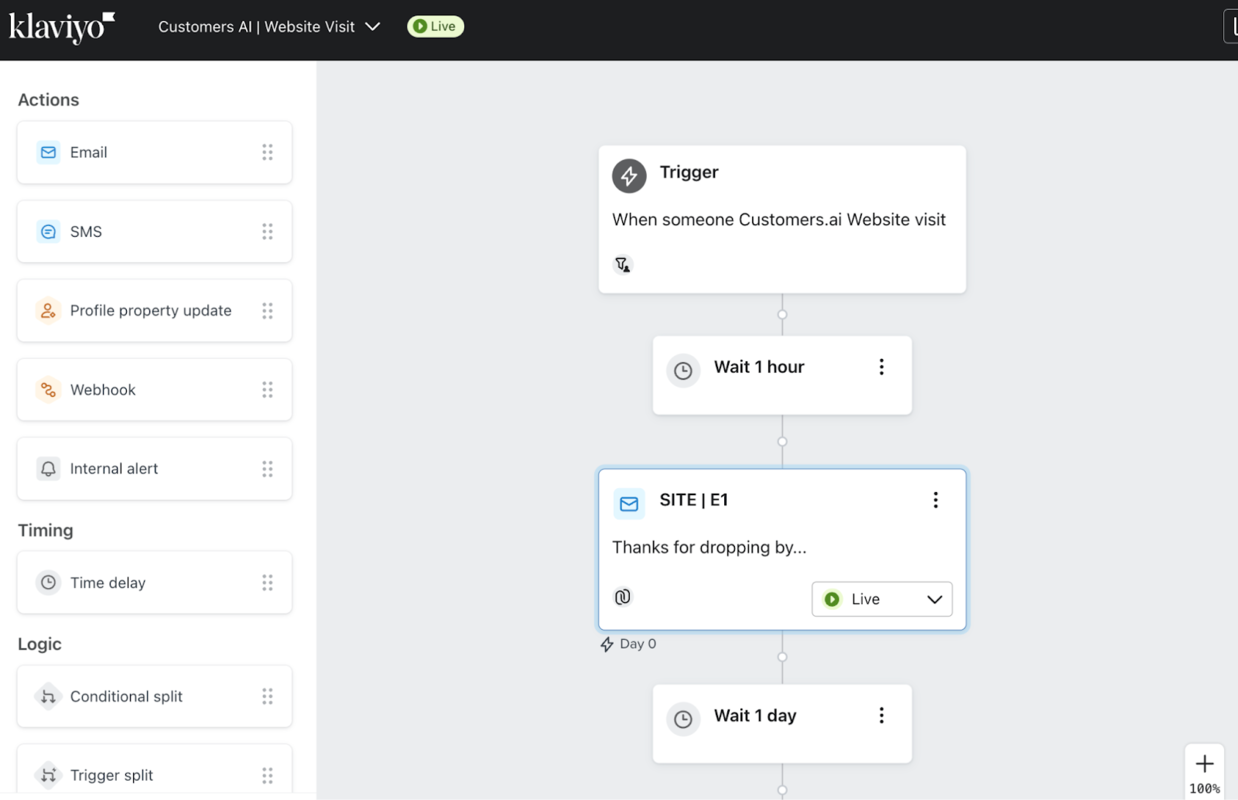The height and width of the screenshot is (800, 1238).
Task: Click the Day 0 marker below the email card
Action: click(629, 643)
